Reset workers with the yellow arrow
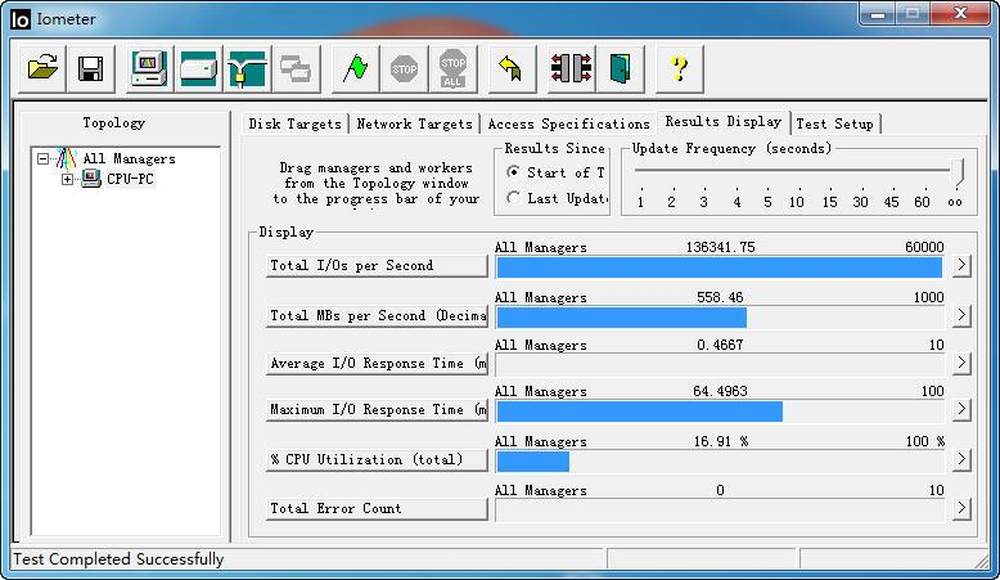This screenshot has height=580, width=1000. click(x=511, y=68)
